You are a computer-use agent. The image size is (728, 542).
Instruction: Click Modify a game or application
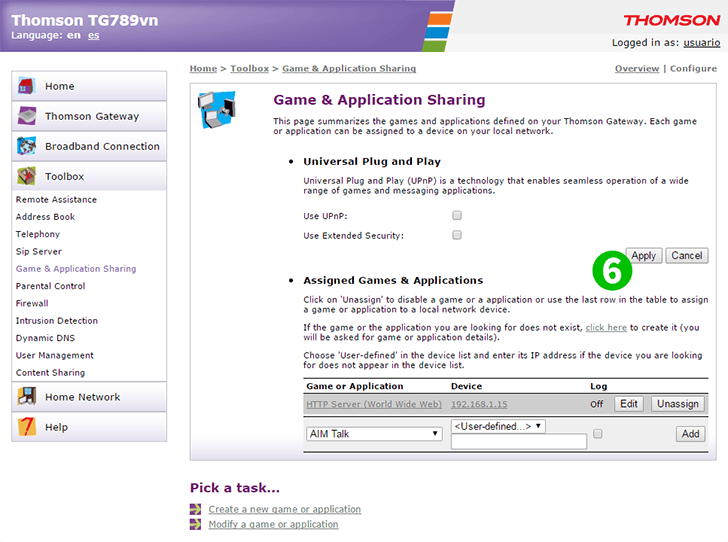tap(273, 524)
